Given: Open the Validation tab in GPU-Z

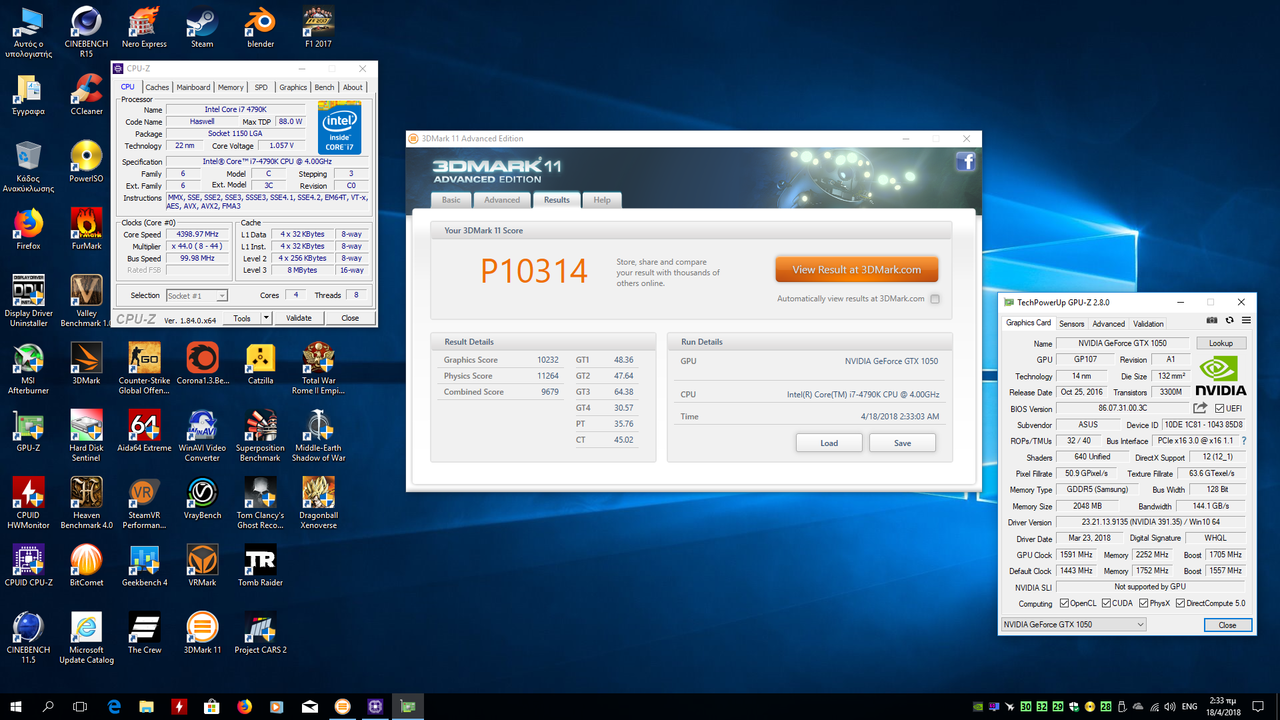Looking at the screenshot, I should point(1148,323).
